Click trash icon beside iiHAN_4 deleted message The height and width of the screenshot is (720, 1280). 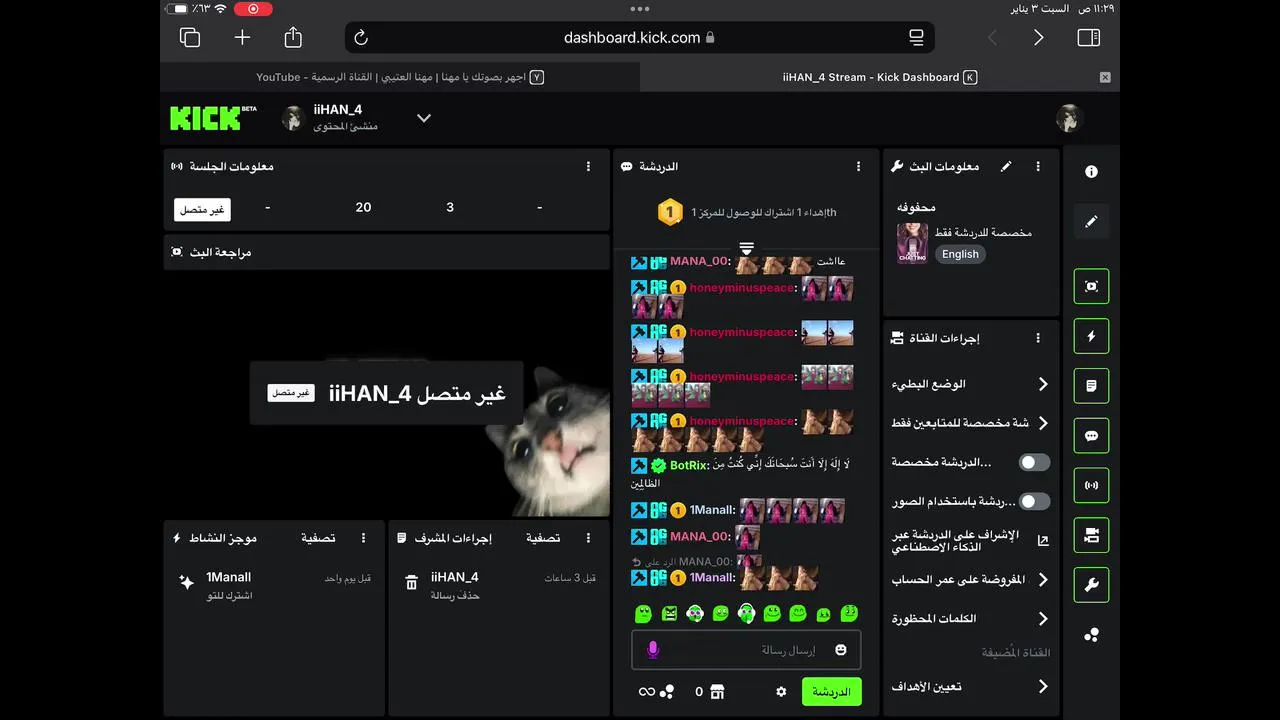pyautogui.click(x=411, y=583)
